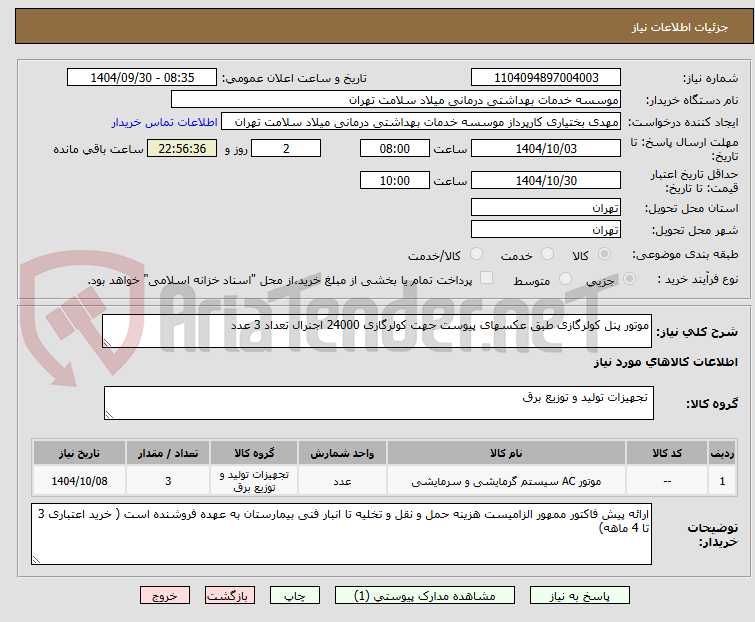Click the شرح کلی نیاز text area

point(377,331)
